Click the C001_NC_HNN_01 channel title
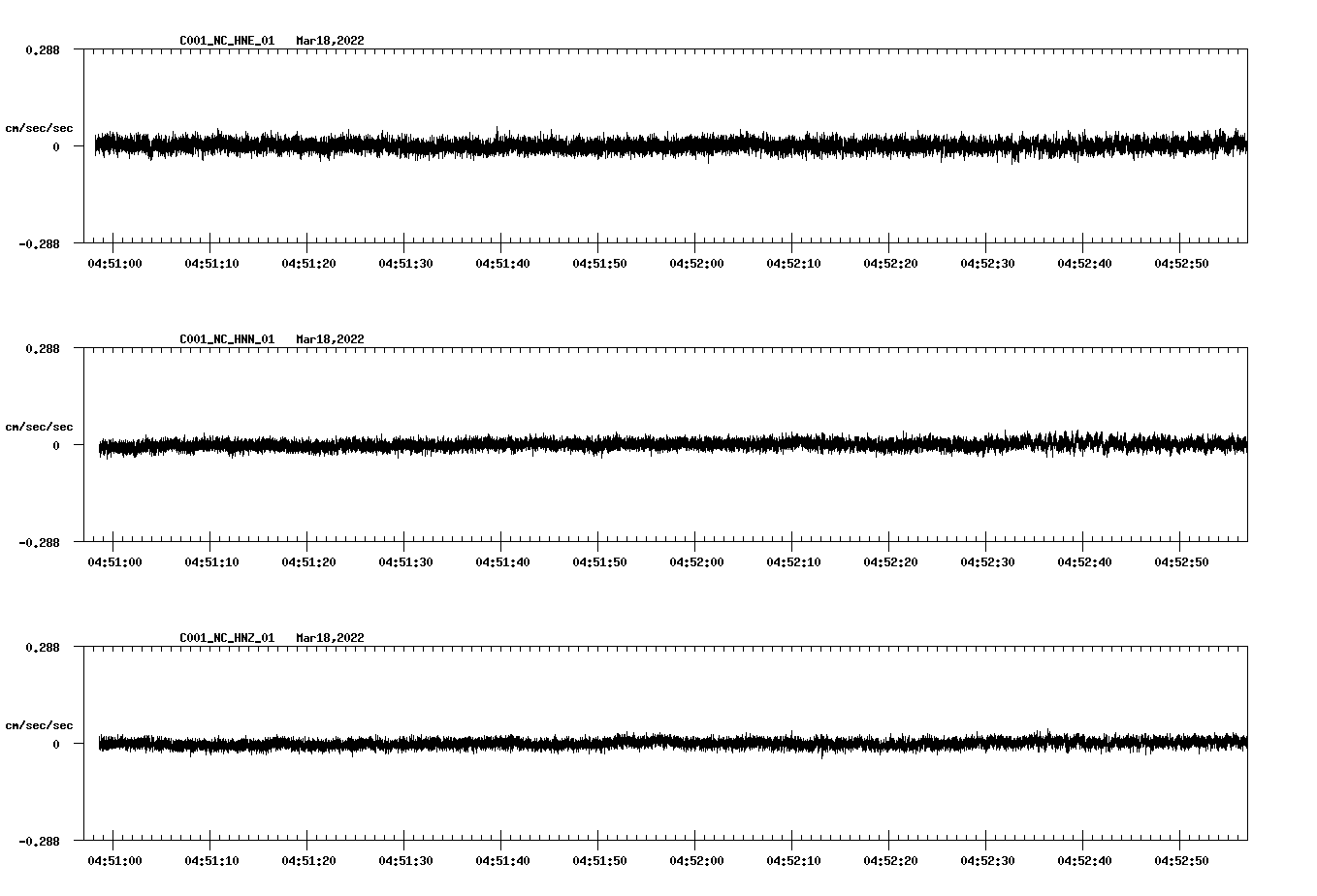This screenshot has height=896, width=1317. click(x=227, y=339)
